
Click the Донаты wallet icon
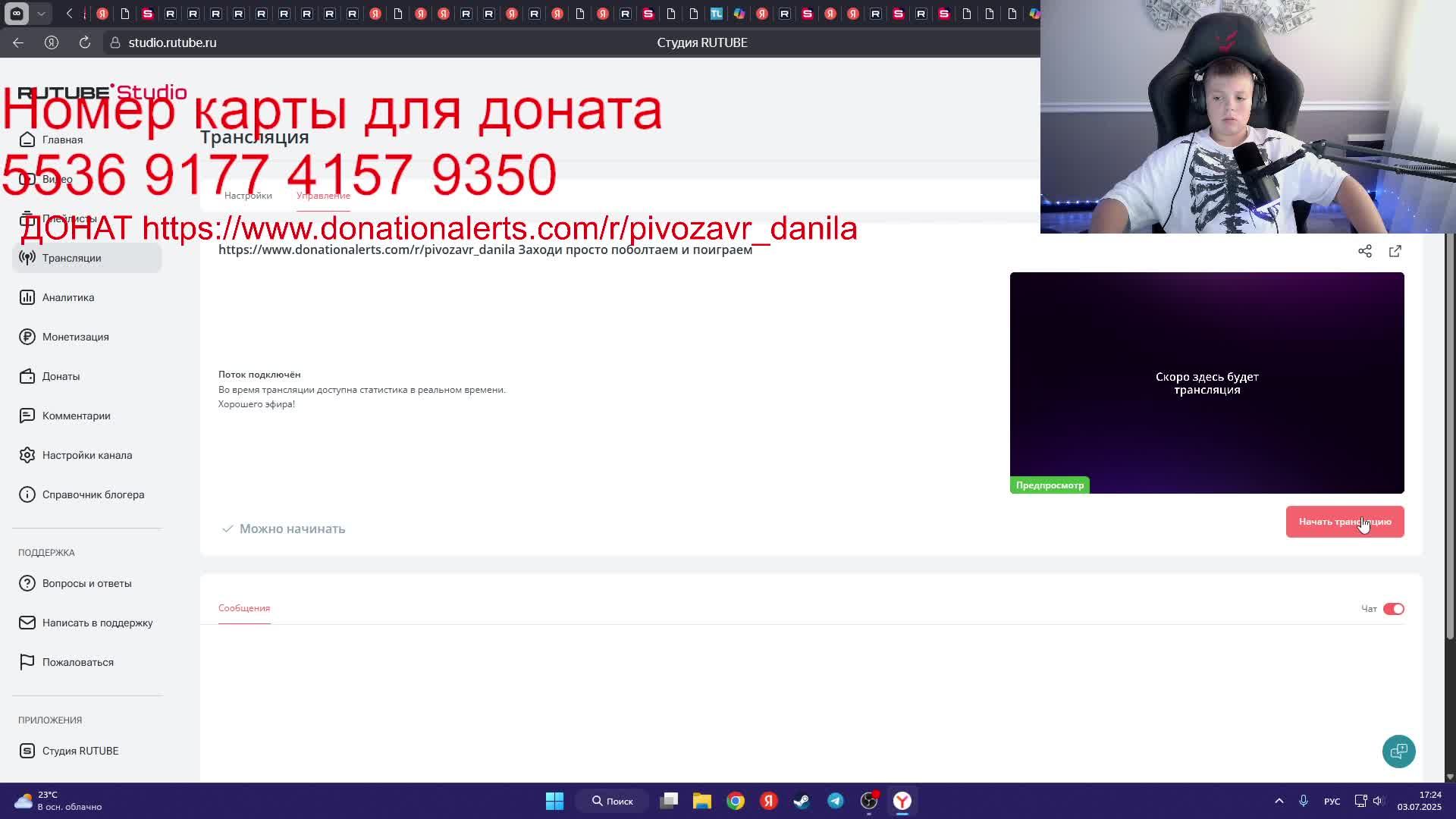(27, 376)
